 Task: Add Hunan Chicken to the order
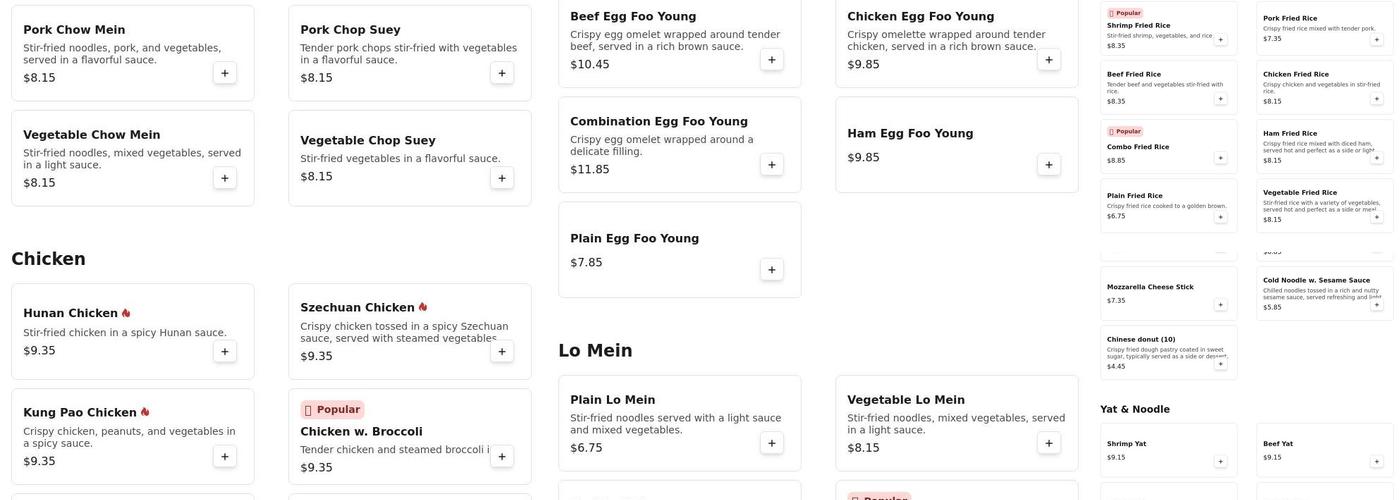224,352
